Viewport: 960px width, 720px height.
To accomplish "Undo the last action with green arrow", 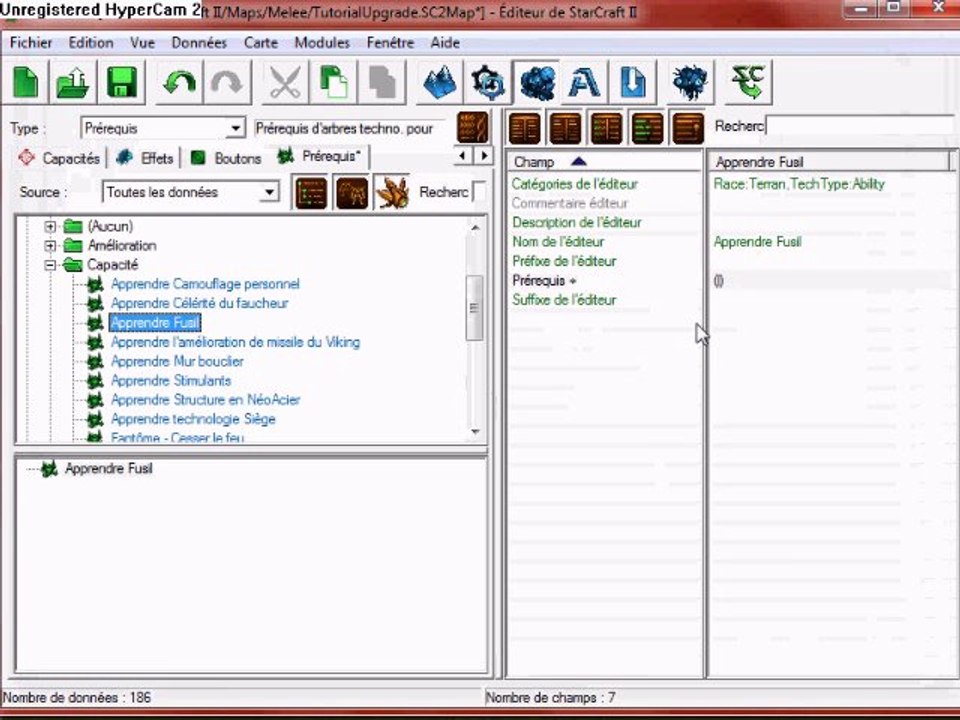I will point(179,83).
